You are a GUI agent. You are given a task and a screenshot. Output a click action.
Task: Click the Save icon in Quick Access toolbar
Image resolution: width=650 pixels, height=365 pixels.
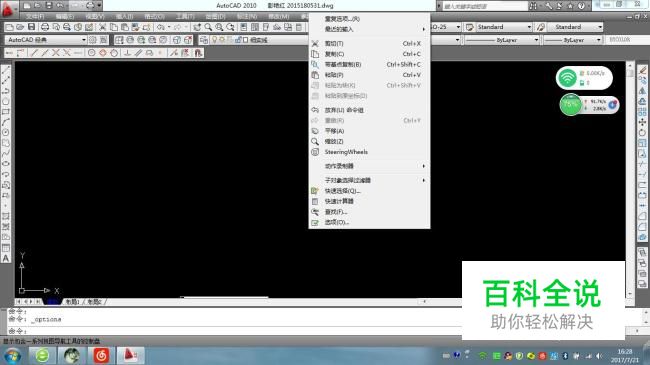[x=49, y=6]
